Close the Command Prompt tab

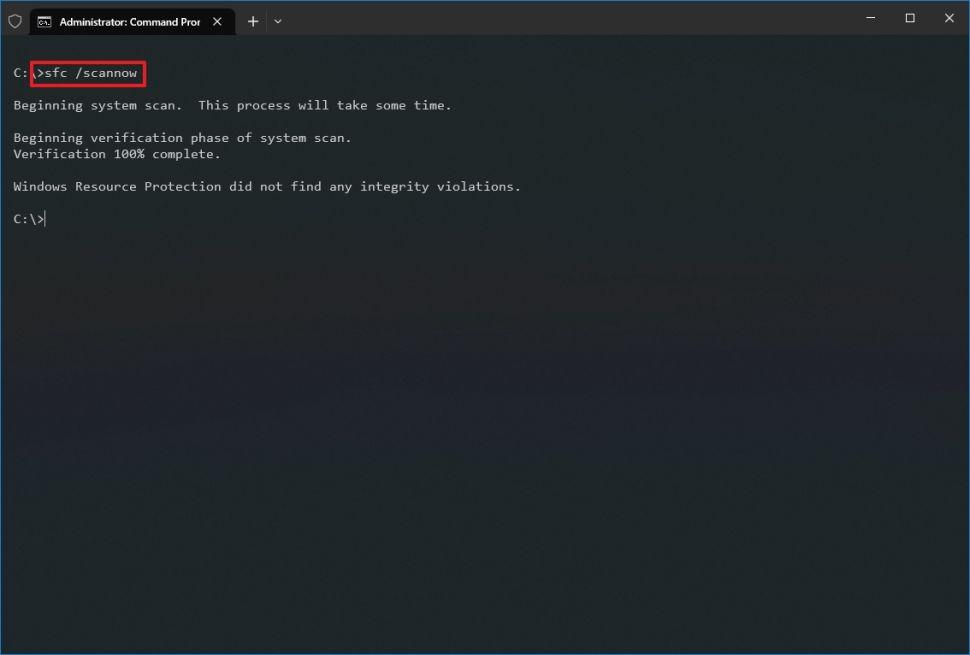217,21
